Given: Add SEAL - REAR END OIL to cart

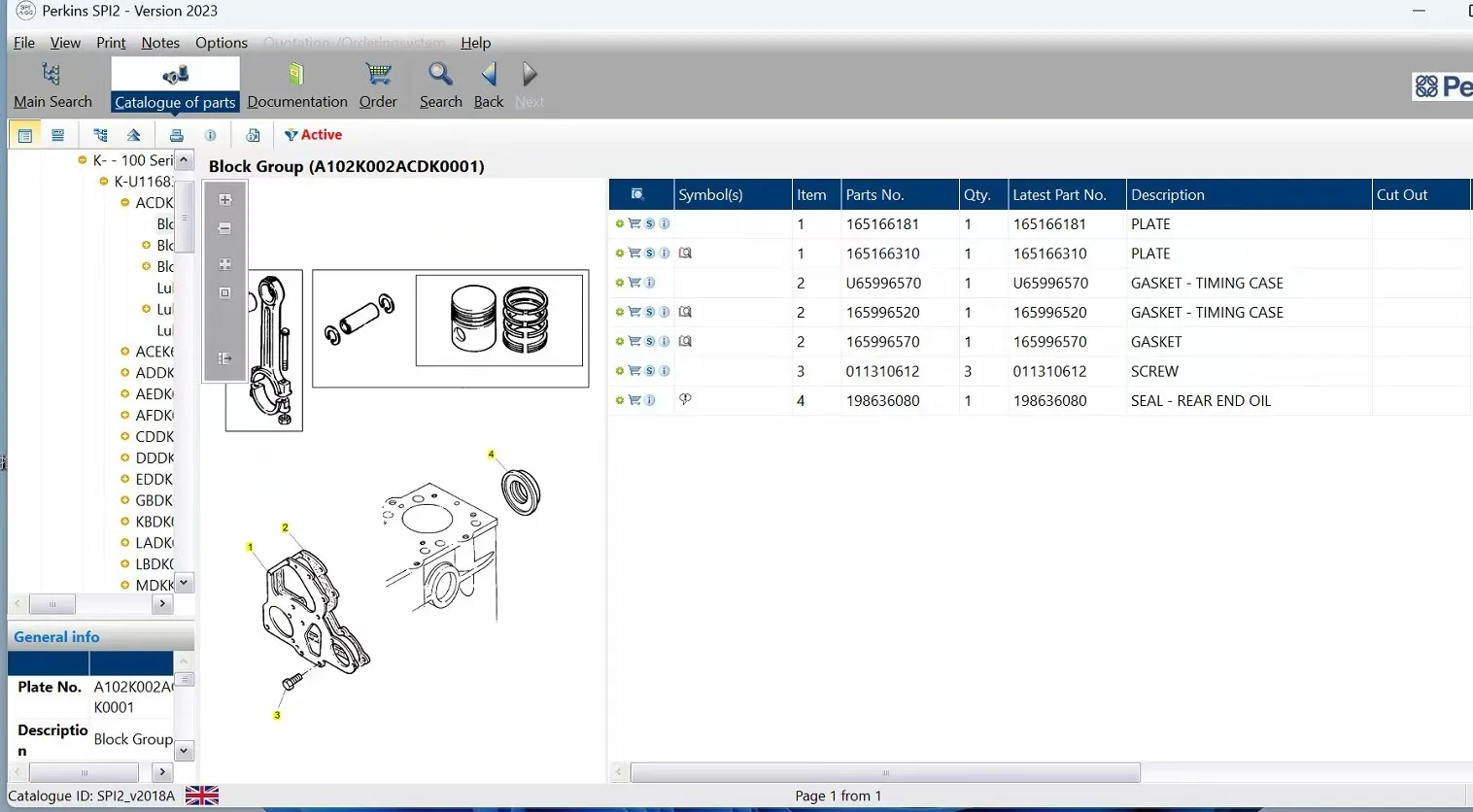Looking at the screenshot, I should pos(634,400).
